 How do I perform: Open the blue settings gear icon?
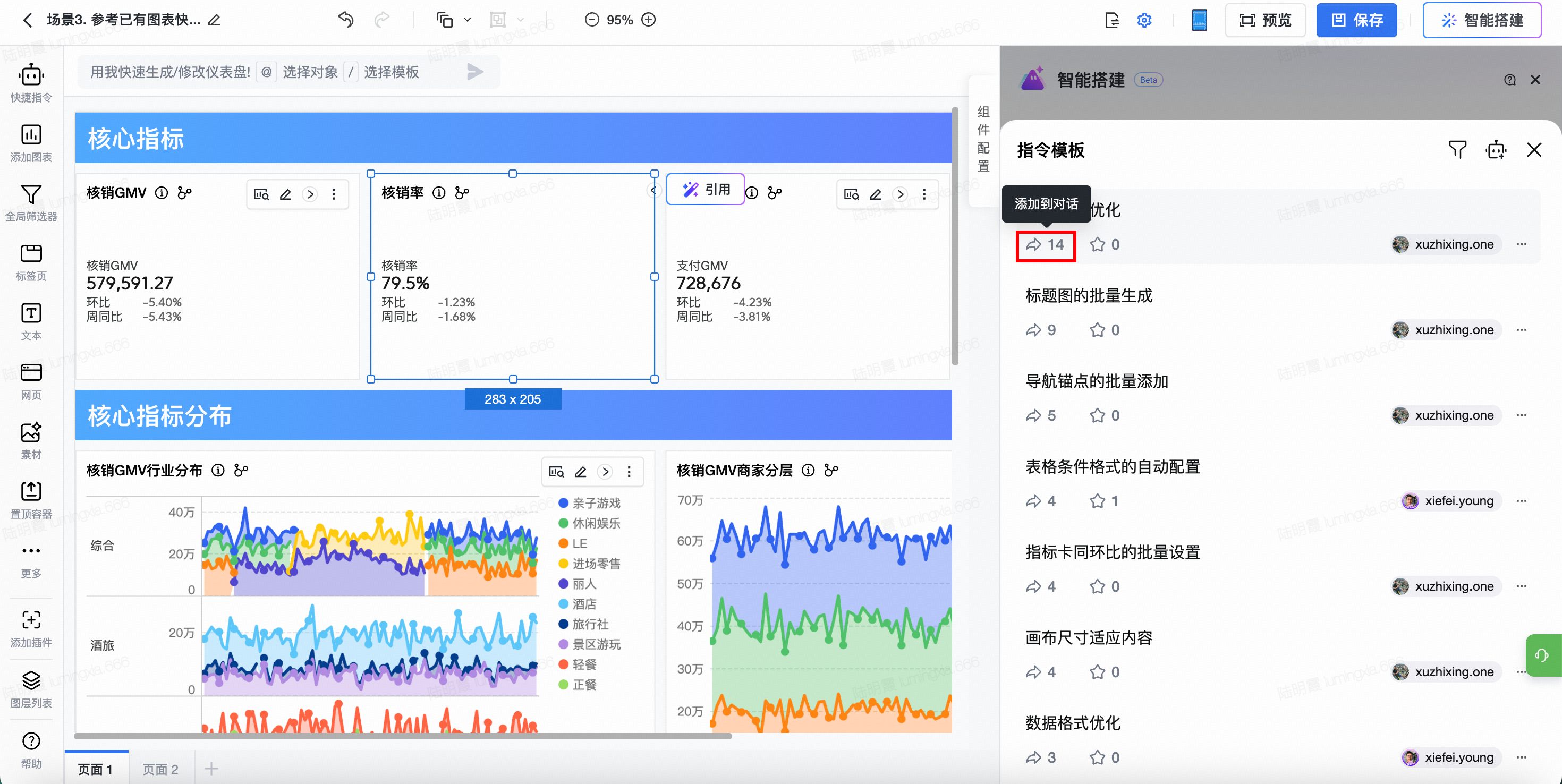1143,20
